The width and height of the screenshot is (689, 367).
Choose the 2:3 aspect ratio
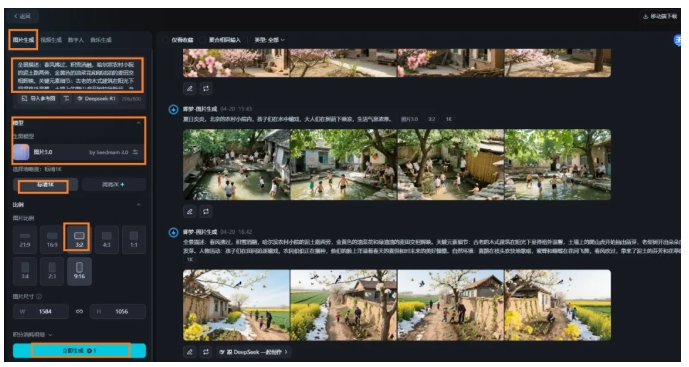52,271
